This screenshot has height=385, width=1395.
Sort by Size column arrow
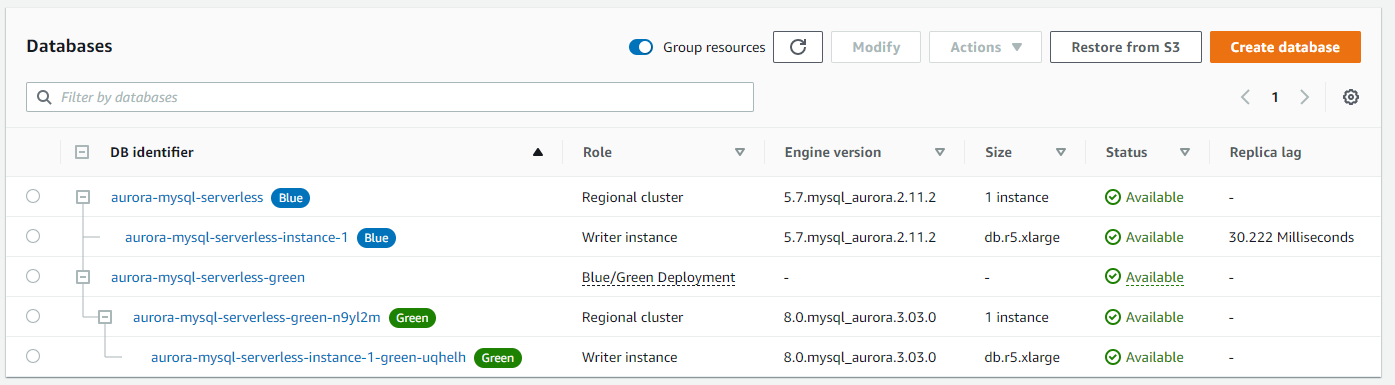[1061, 152]
